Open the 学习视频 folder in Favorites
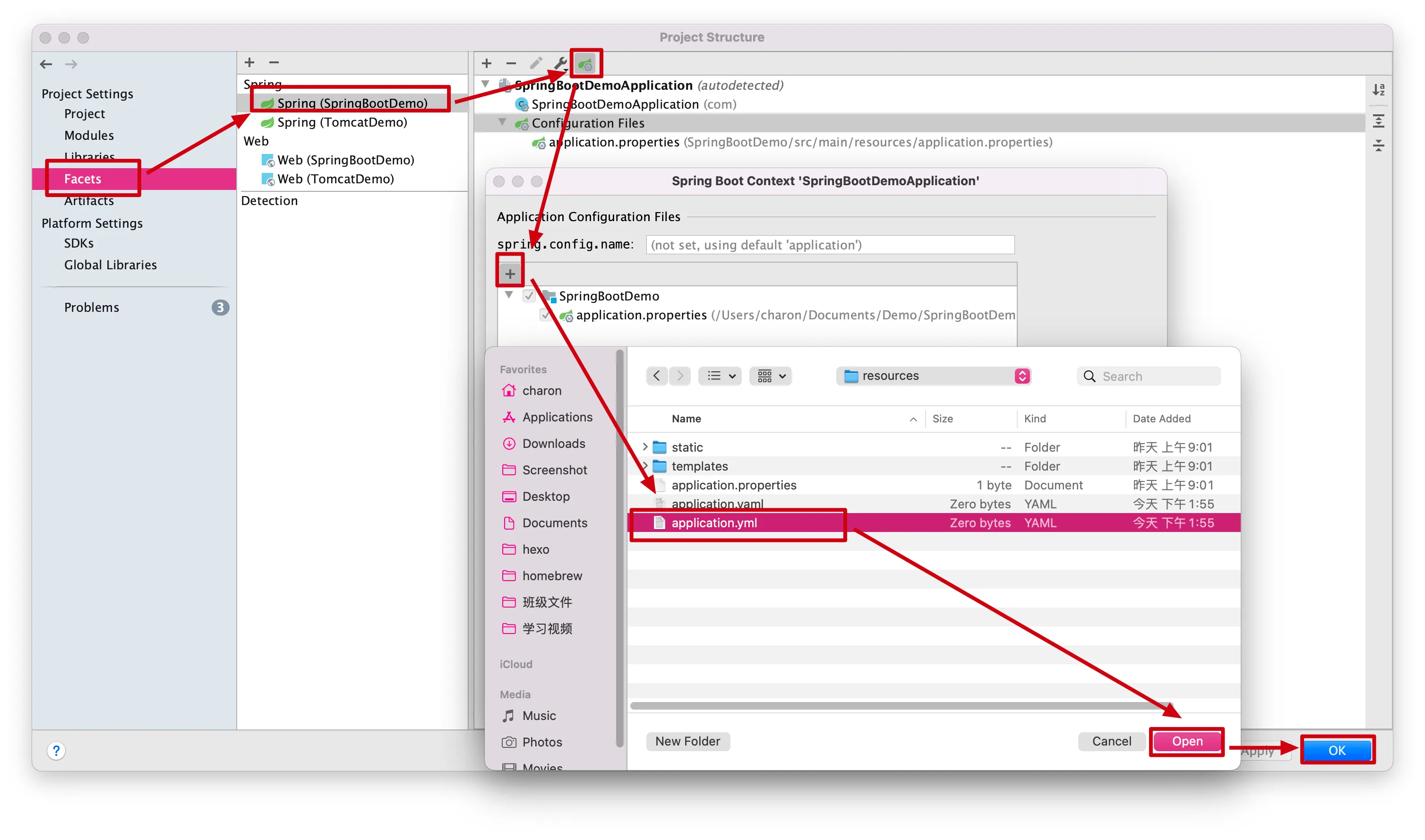1425x840 pixels. (536, 629)
